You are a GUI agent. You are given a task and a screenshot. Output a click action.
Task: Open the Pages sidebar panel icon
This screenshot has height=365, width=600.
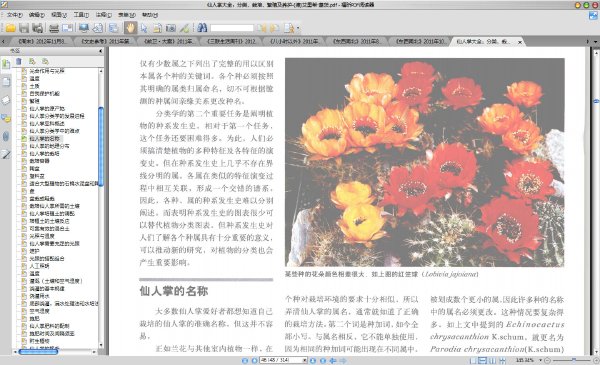[x=6, y=82]
